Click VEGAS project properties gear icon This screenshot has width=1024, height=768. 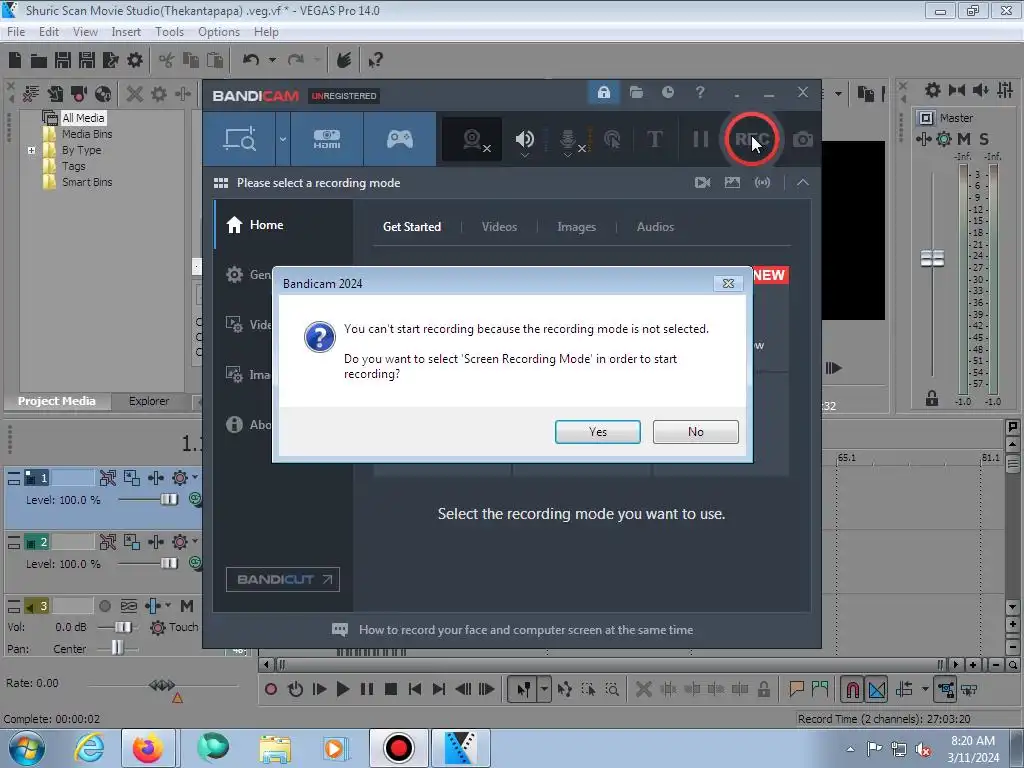(x=135, y=60)
